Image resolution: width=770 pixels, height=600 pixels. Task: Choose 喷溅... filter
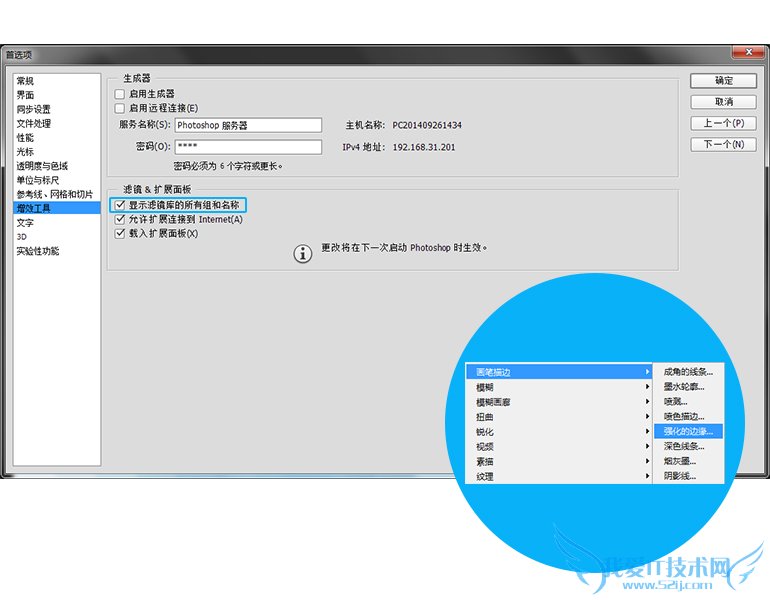coord(688,402)
